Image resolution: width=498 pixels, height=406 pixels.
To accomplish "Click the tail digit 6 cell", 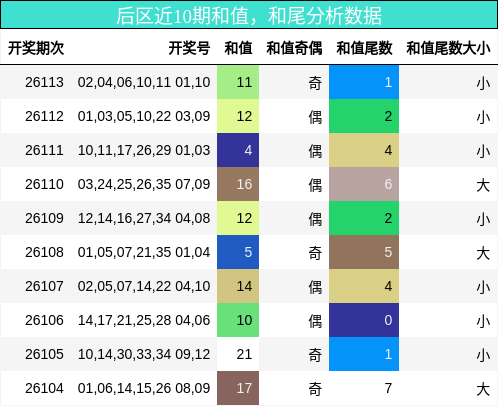I will (364, 184).
